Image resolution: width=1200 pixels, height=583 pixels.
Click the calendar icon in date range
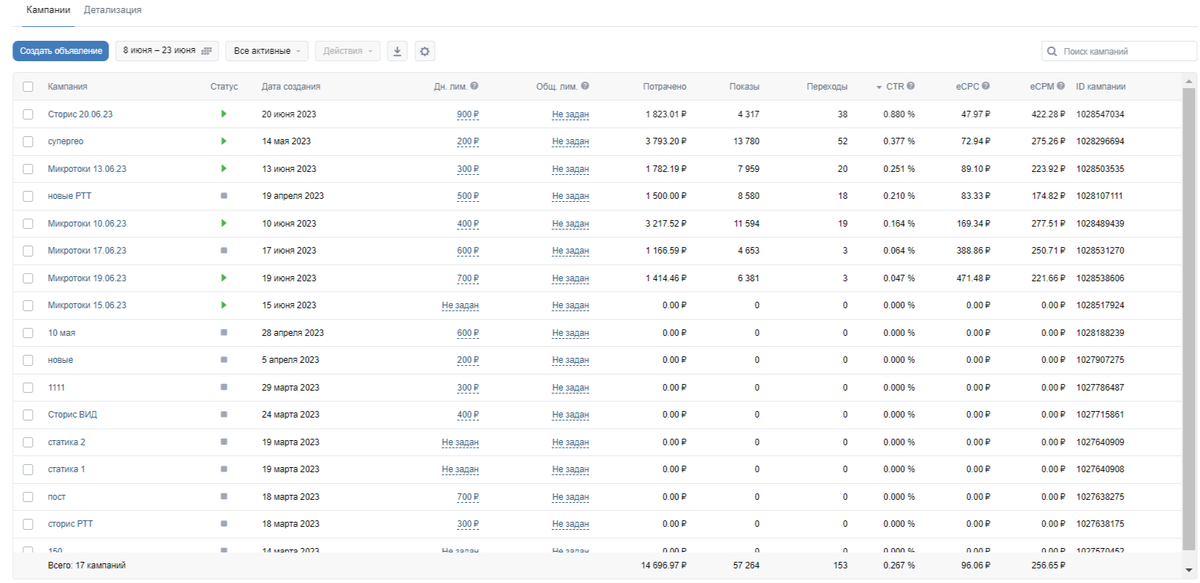click(x=207, y=51)
